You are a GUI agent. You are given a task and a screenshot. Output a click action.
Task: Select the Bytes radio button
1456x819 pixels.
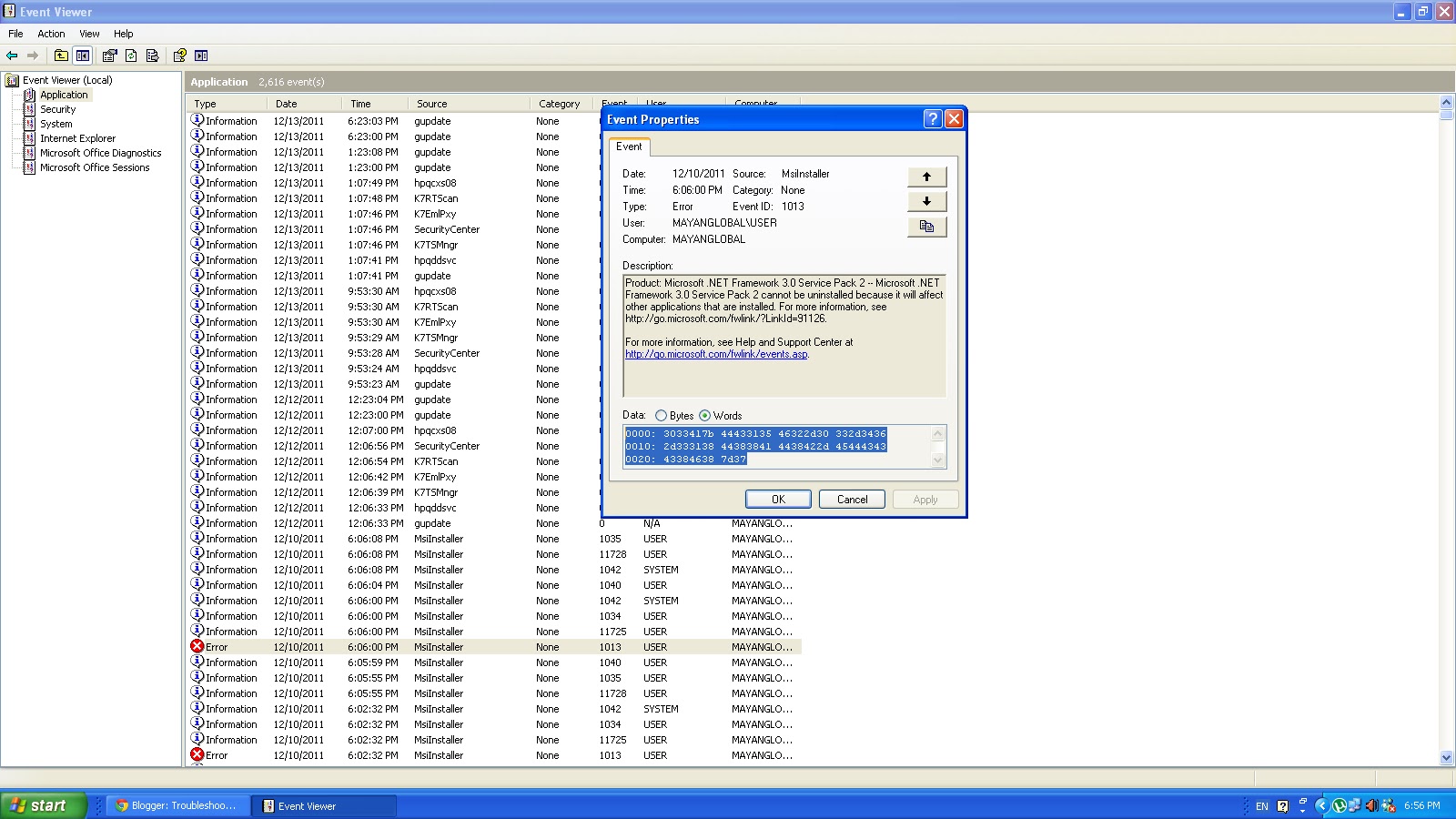pyautogui.click(x=662, y=416)
